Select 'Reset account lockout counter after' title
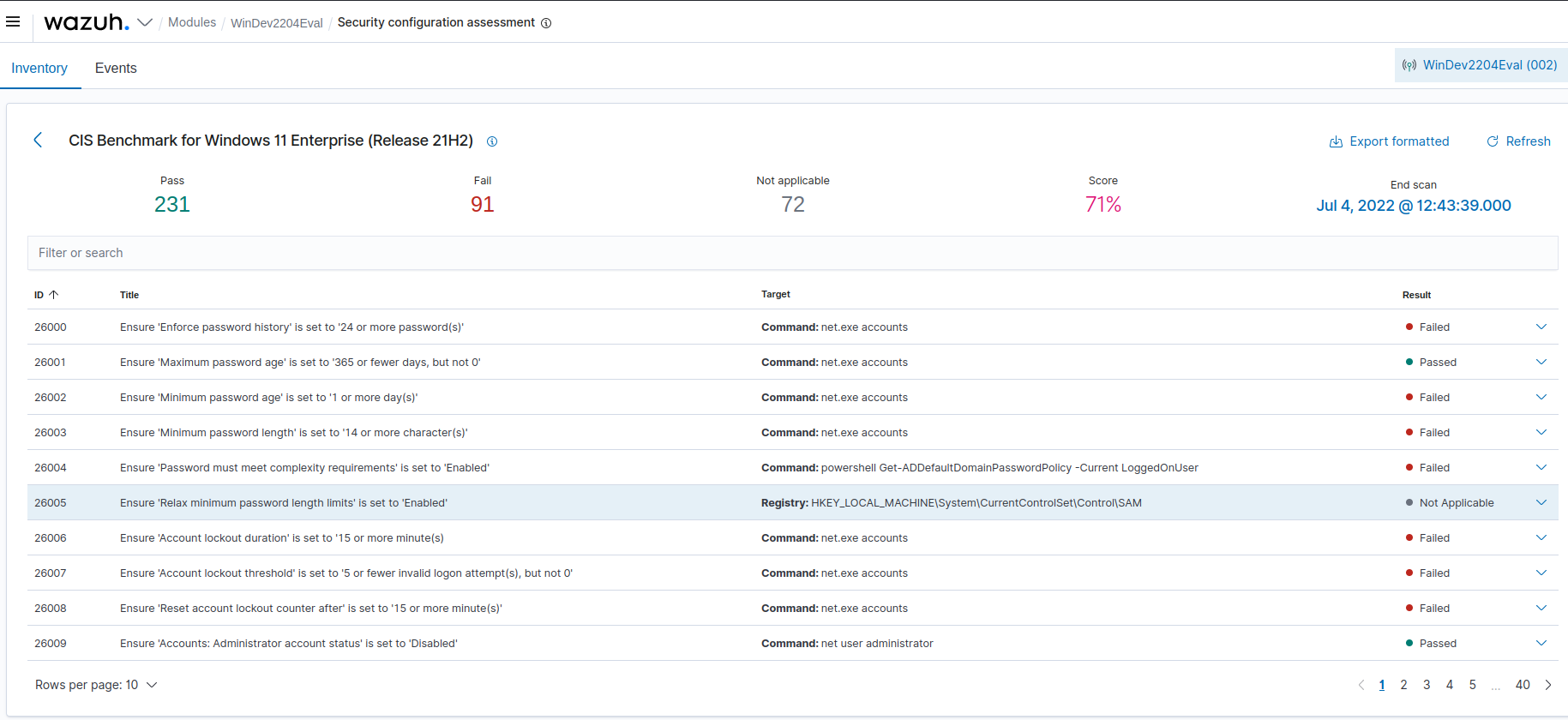 pyautogui.click(x=311, y=609)
